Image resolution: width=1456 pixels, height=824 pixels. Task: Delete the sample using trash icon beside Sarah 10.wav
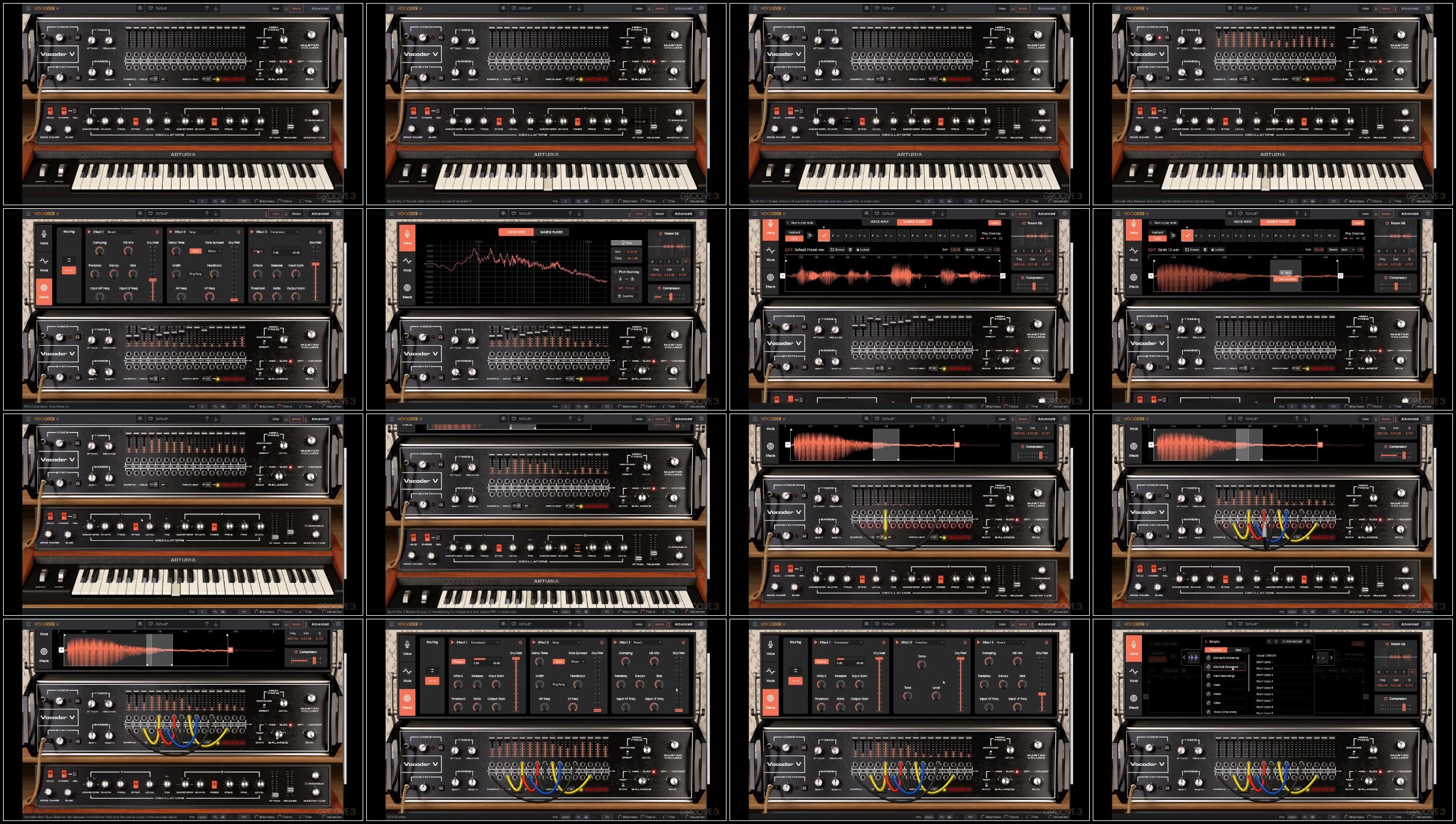pyautogui.click(x=1205, y=250)
